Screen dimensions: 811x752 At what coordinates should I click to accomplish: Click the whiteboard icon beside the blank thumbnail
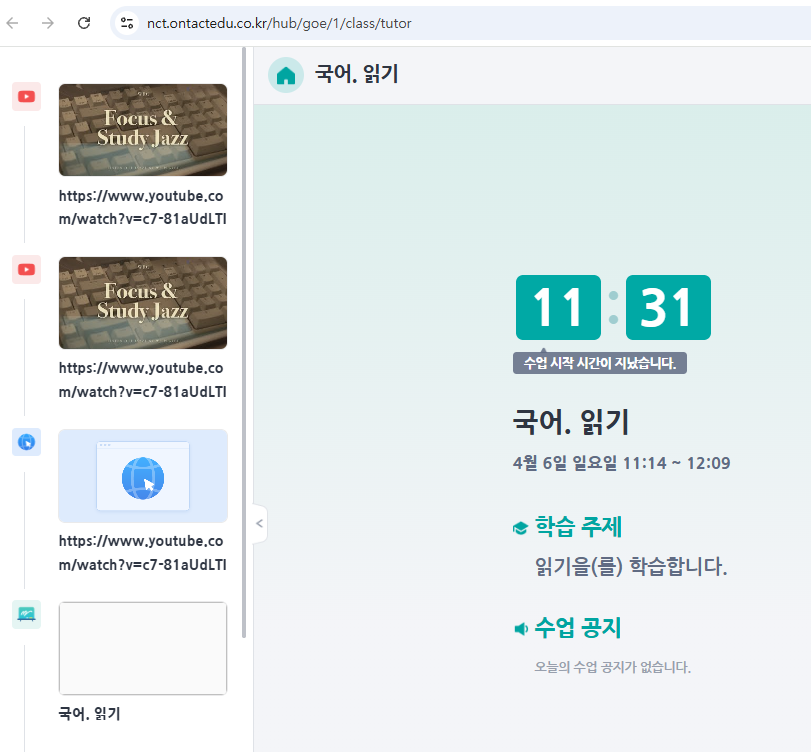pos(26,614)
